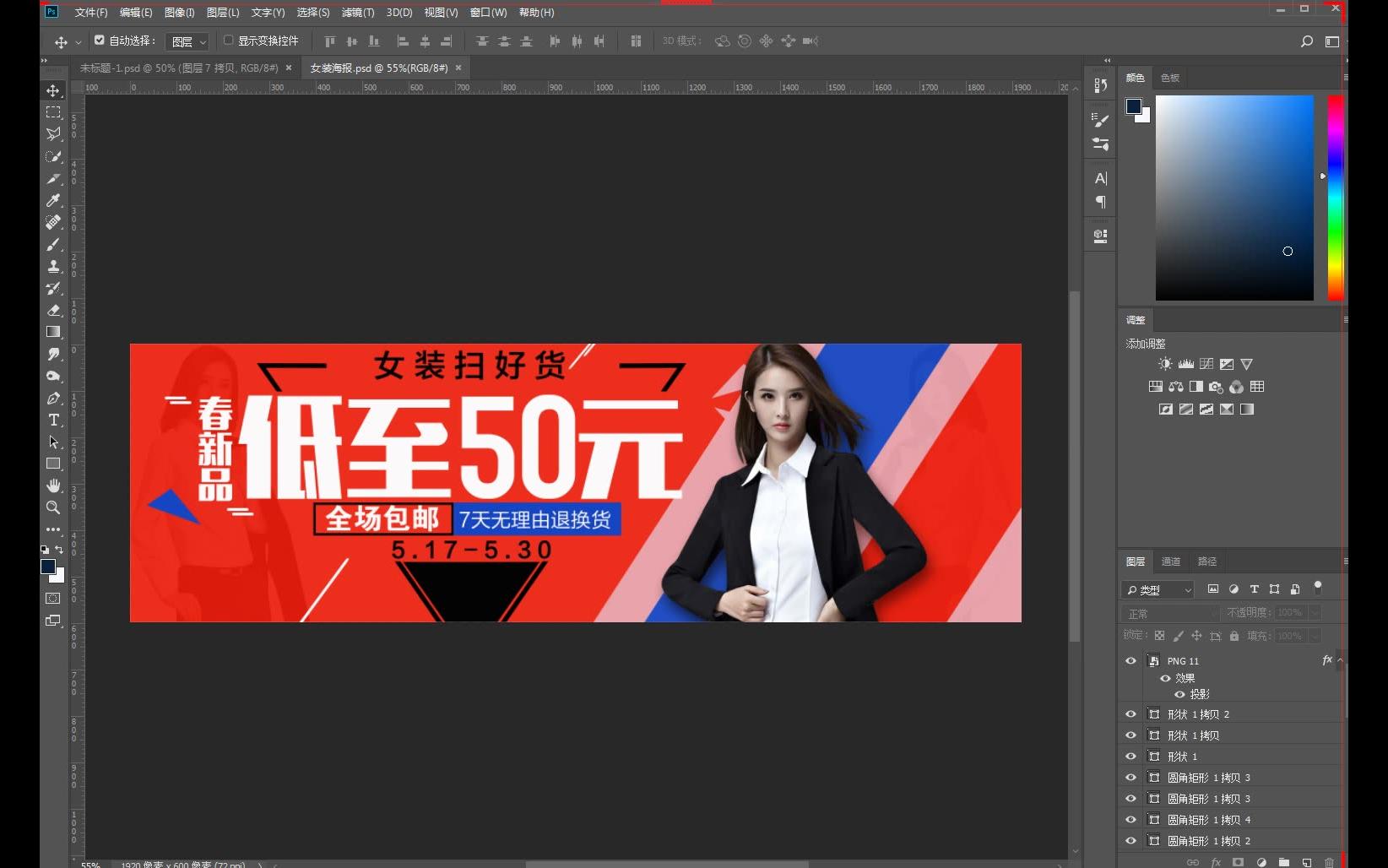This screenshot has width=1388, height=868.
Task: Select the Horizontal Type tool
Action: [53, 420]
